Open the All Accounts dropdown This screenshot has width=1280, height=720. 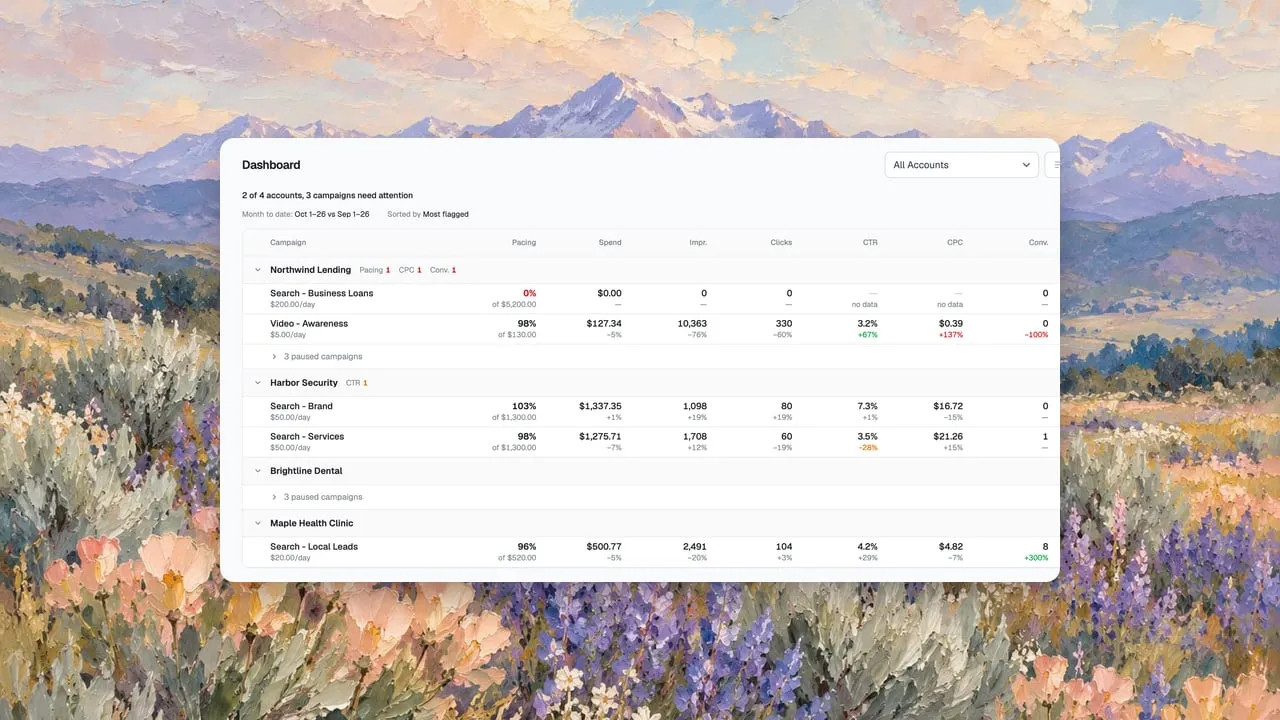(x=962, y=165)
